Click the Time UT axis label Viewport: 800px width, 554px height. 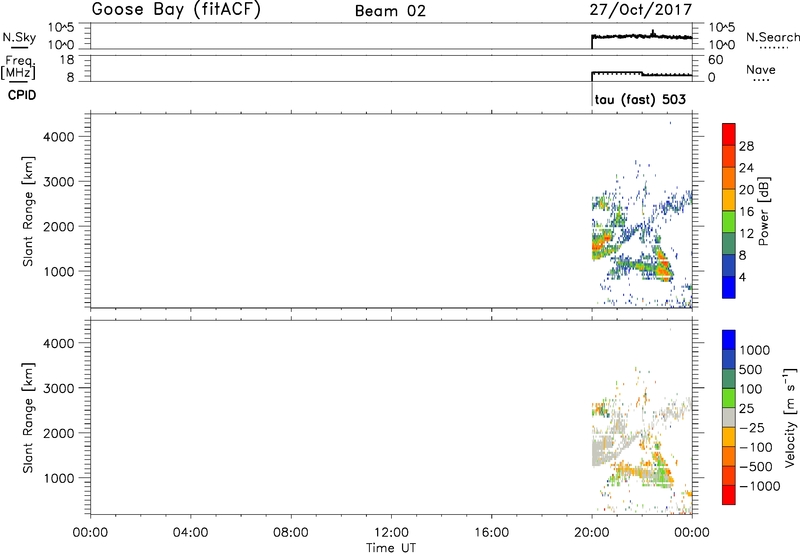391,548
